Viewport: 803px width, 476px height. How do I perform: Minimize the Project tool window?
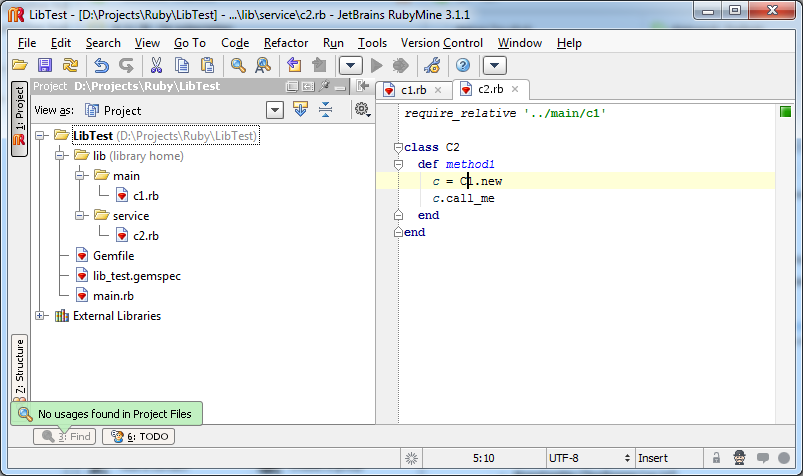340,88
